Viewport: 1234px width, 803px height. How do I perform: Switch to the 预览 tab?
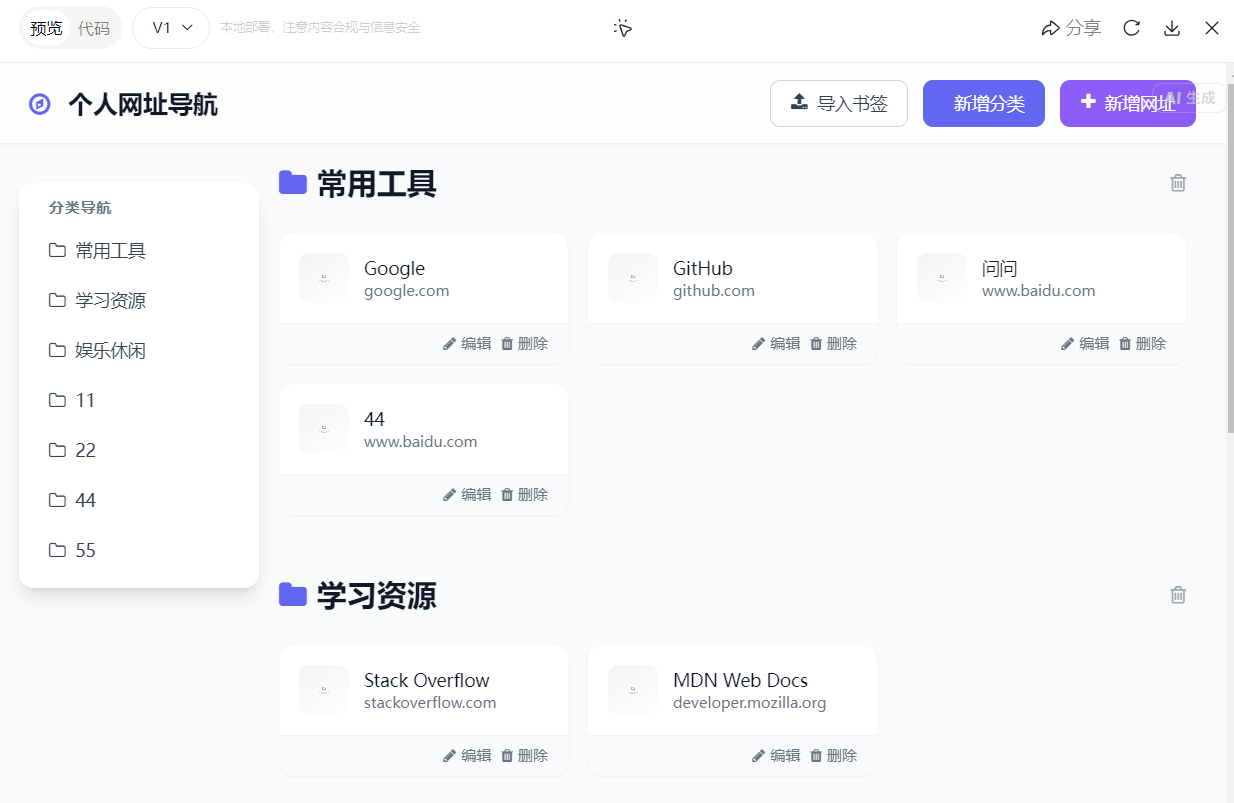coord(46,28)
